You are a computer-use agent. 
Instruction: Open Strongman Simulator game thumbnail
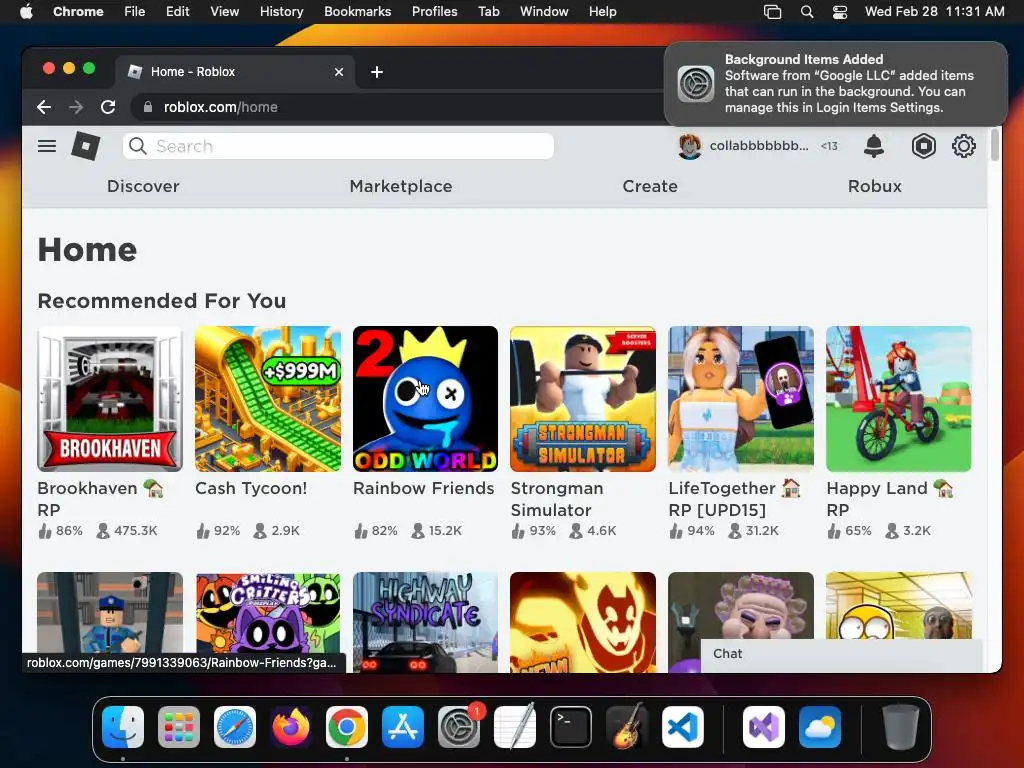point(583,399)
